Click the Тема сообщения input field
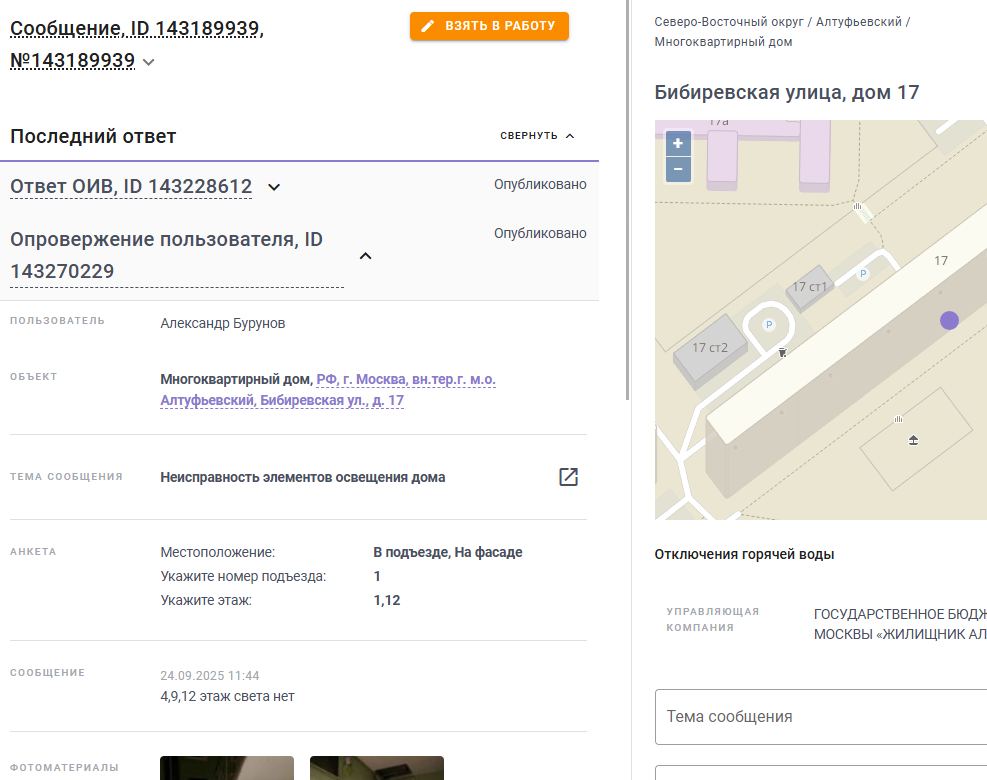Screen dimensions: 987x780 click(821, 716)
